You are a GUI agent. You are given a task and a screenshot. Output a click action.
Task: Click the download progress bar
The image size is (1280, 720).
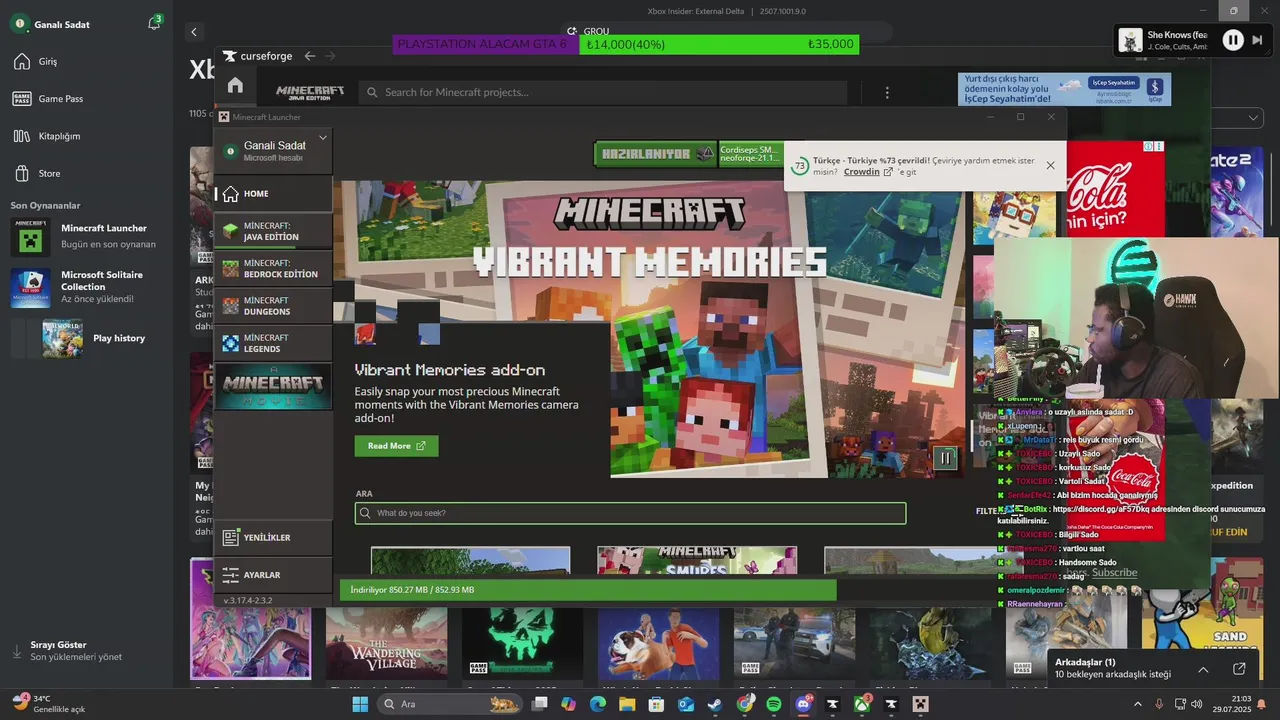tap(588, 590)
